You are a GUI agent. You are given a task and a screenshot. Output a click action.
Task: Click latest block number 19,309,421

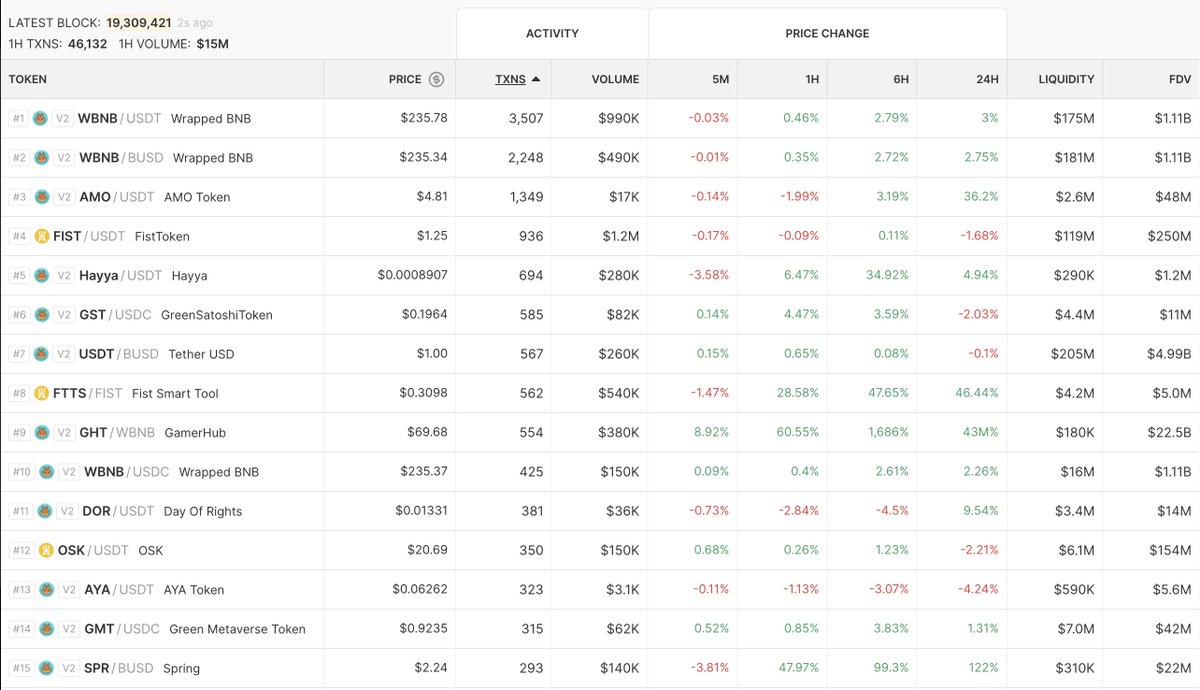point(138,22)
